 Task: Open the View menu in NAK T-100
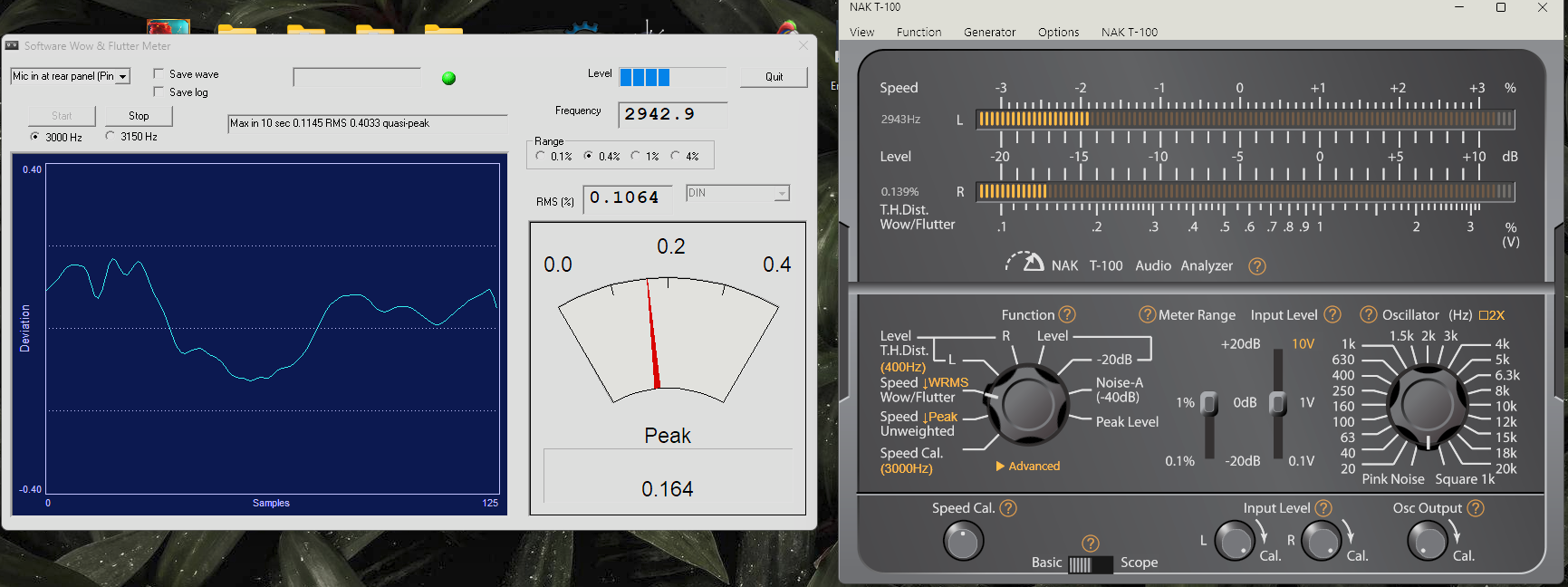pos(861,32)
